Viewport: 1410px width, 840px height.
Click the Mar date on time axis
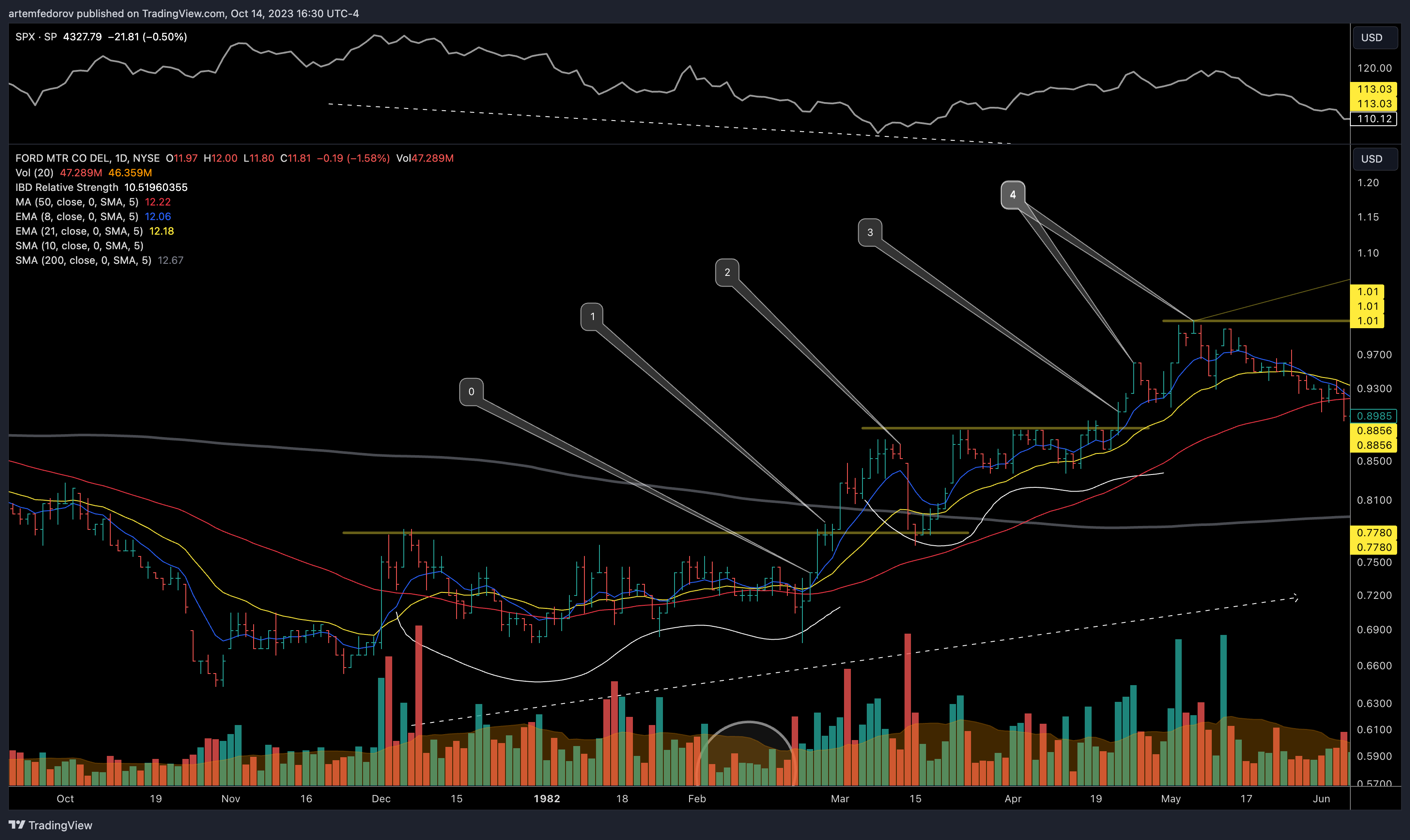(840, 799)
